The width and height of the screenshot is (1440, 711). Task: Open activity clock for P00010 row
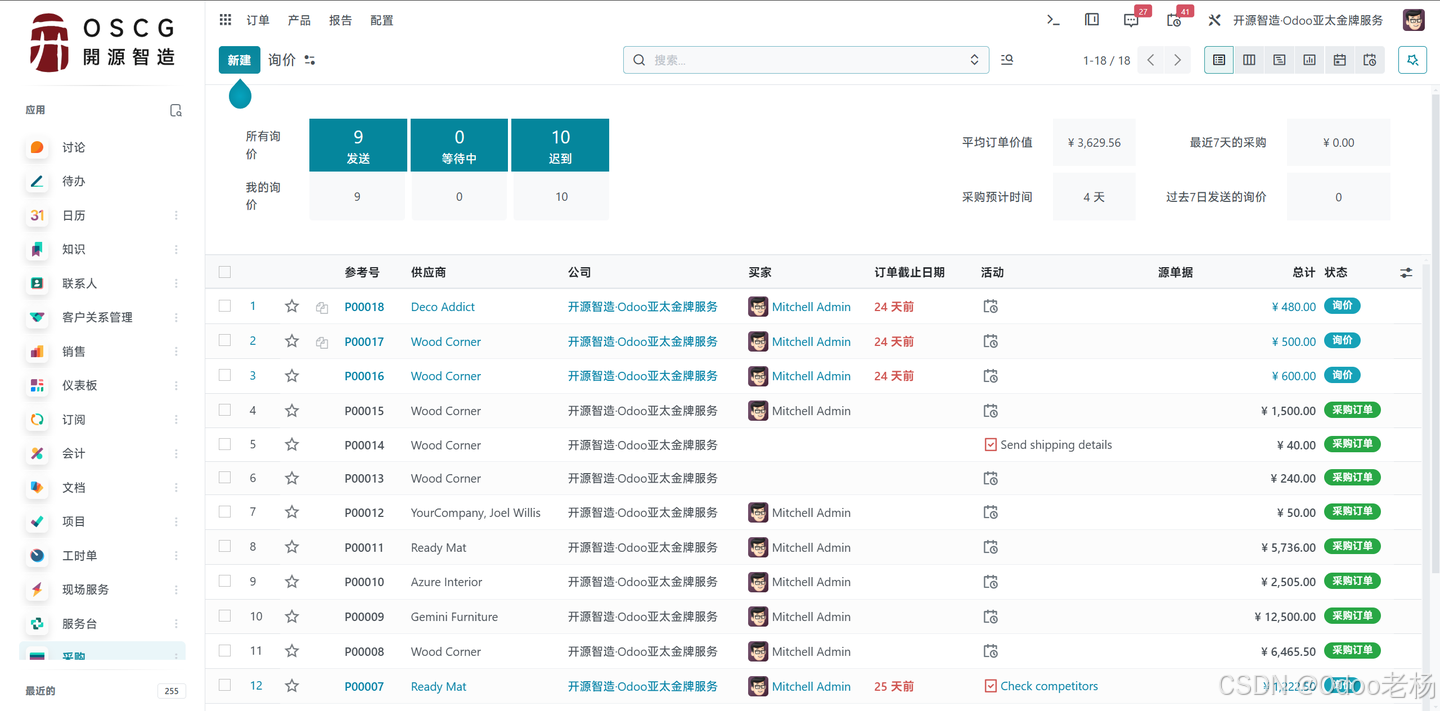click(991, 582)
